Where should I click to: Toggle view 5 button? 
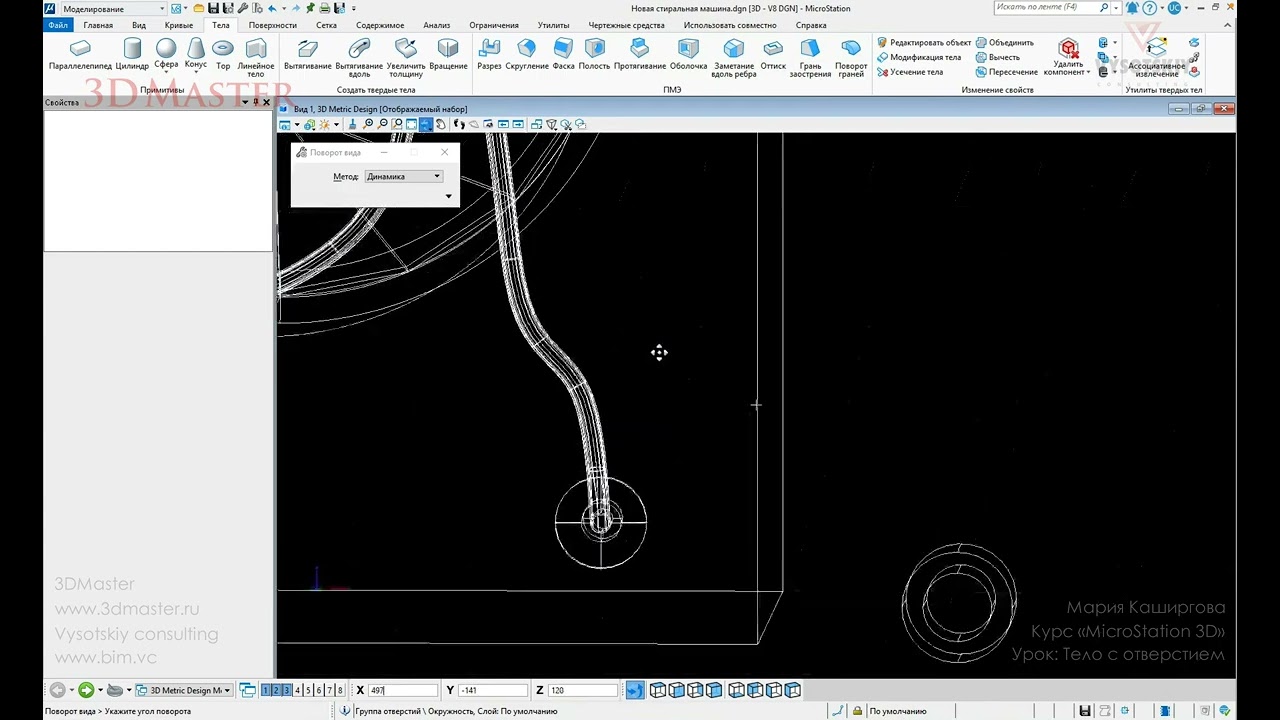(x=308, y=690)
